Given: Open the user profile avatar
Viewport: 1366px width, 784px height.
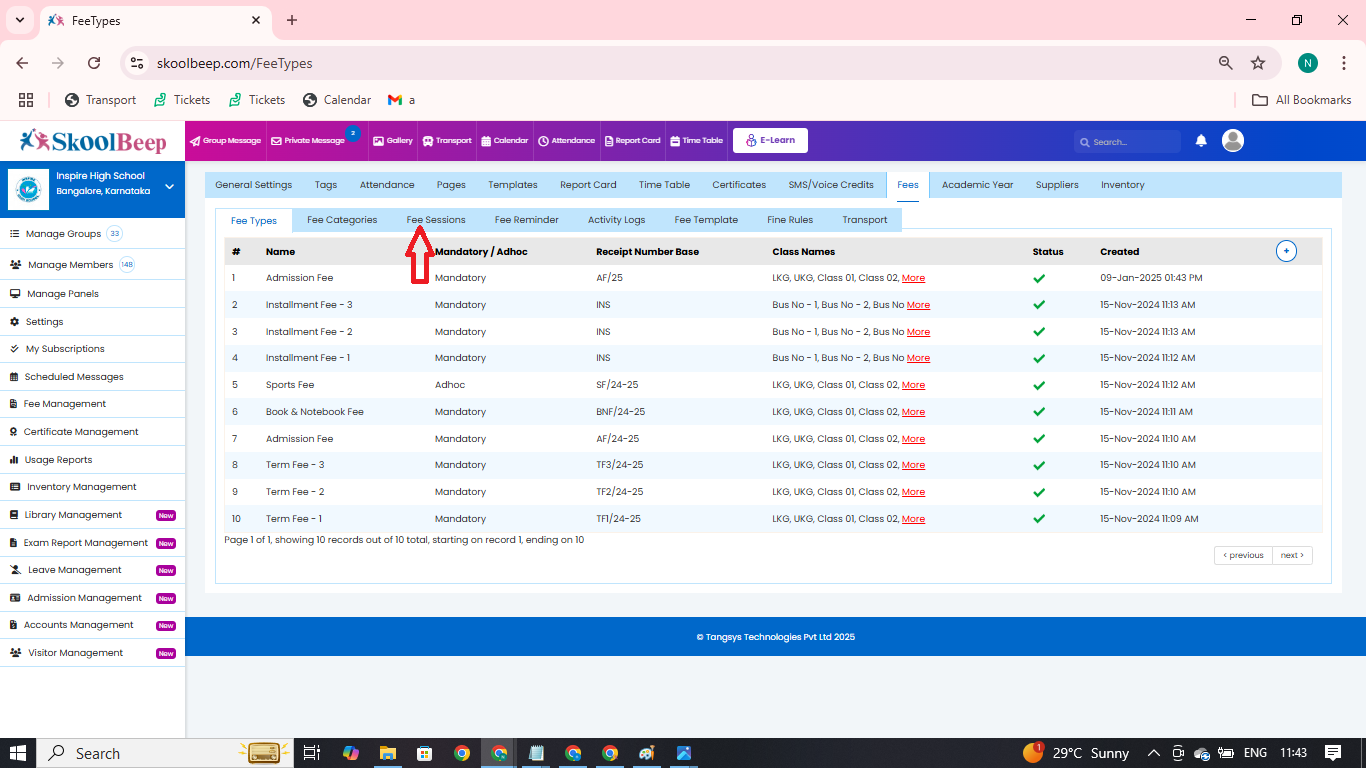Looking at the screenshot, I should [x=1233, y=141].
